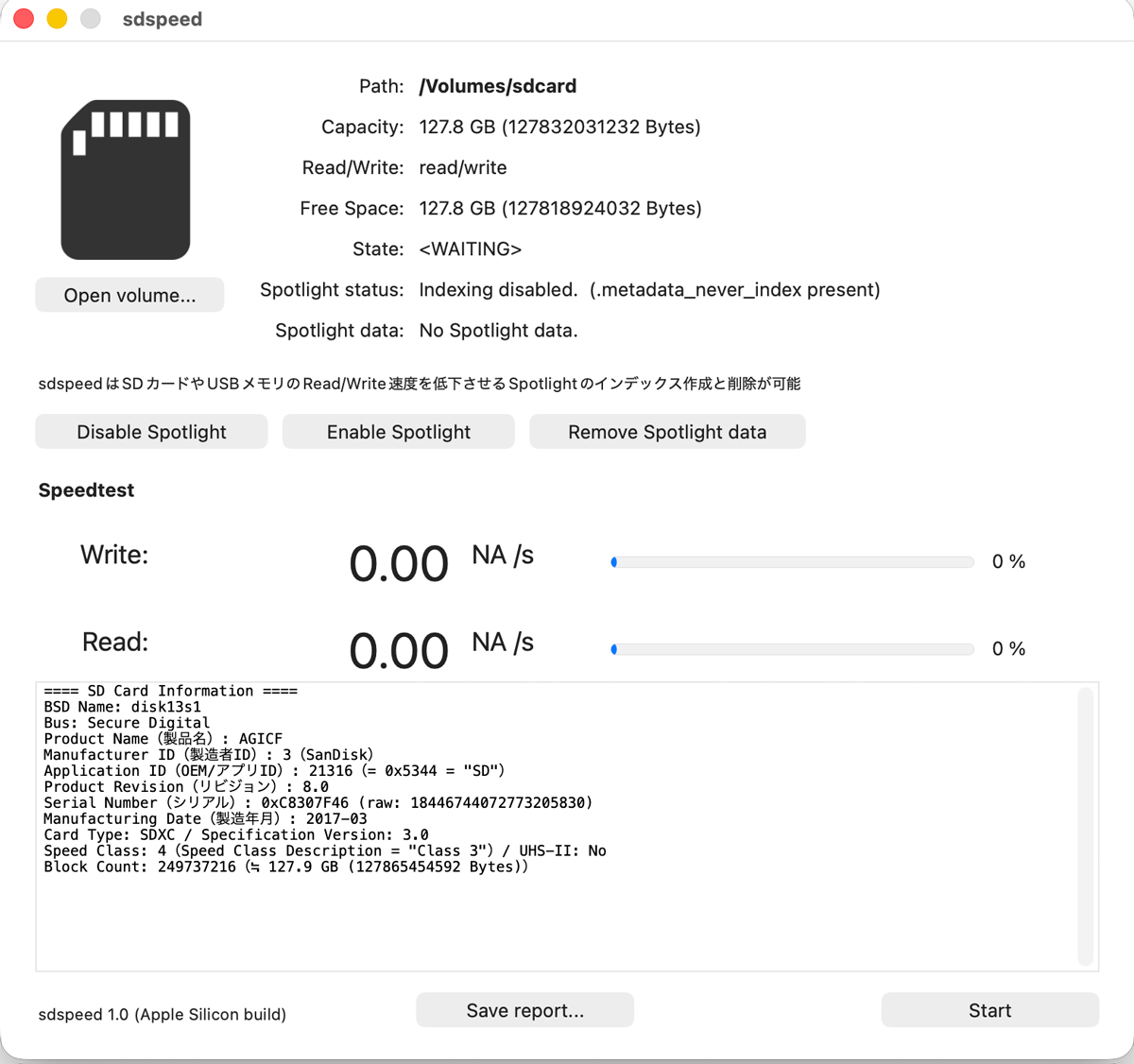Click Enable Spotlight button
Viewport: 1134px width, 1064px height.
point(399,432)
